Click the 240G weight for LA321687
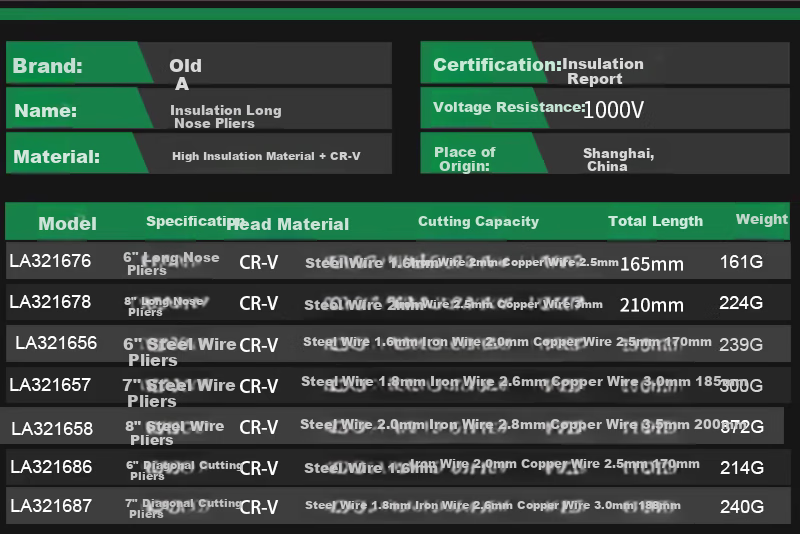Screen dimensions: 800x534 point(742,506)
